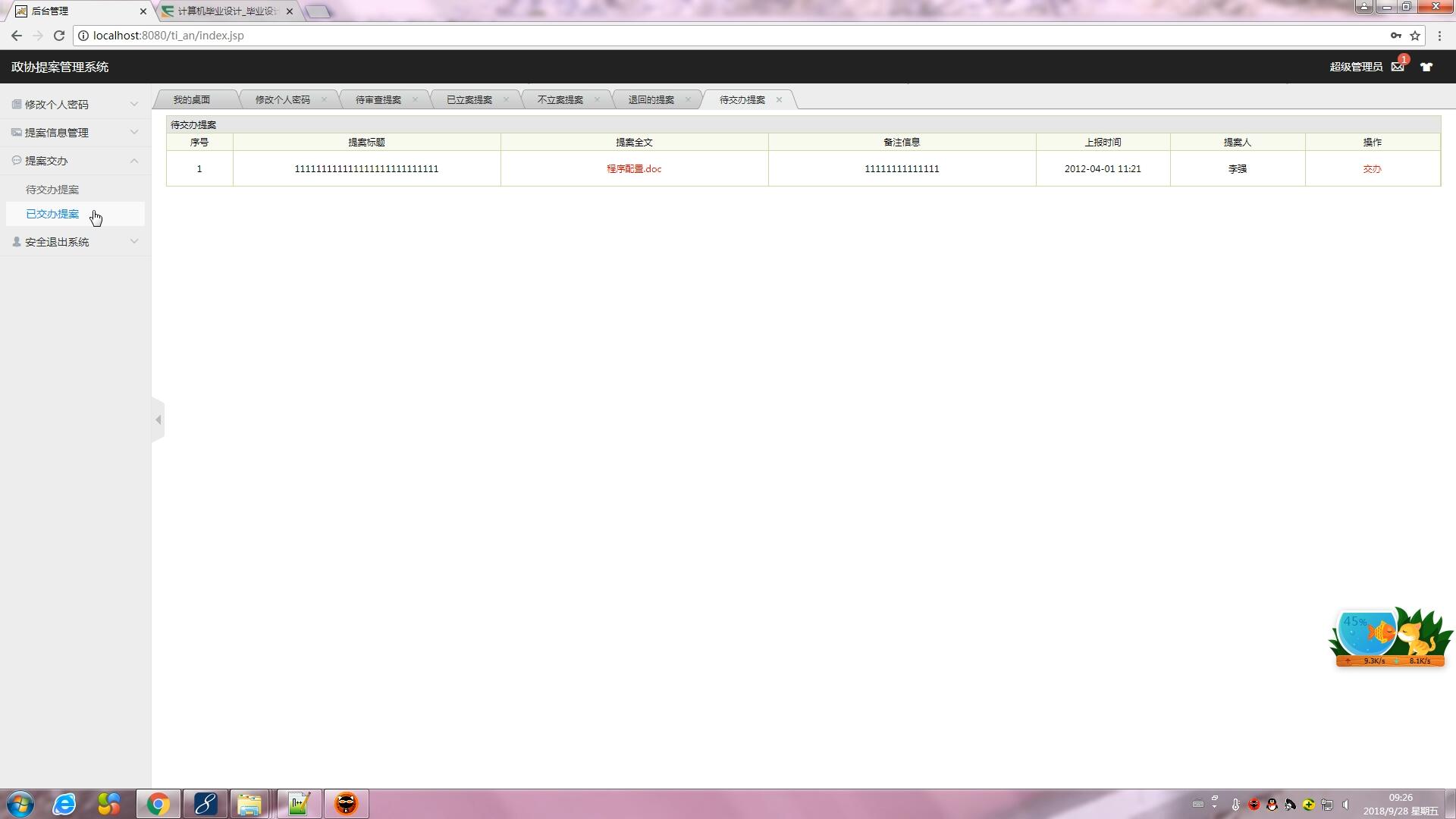The image size is (1456, 819).
Task: Switch to 我的桌面 tab
Action: pyautogui.click(x=192, y=99)
